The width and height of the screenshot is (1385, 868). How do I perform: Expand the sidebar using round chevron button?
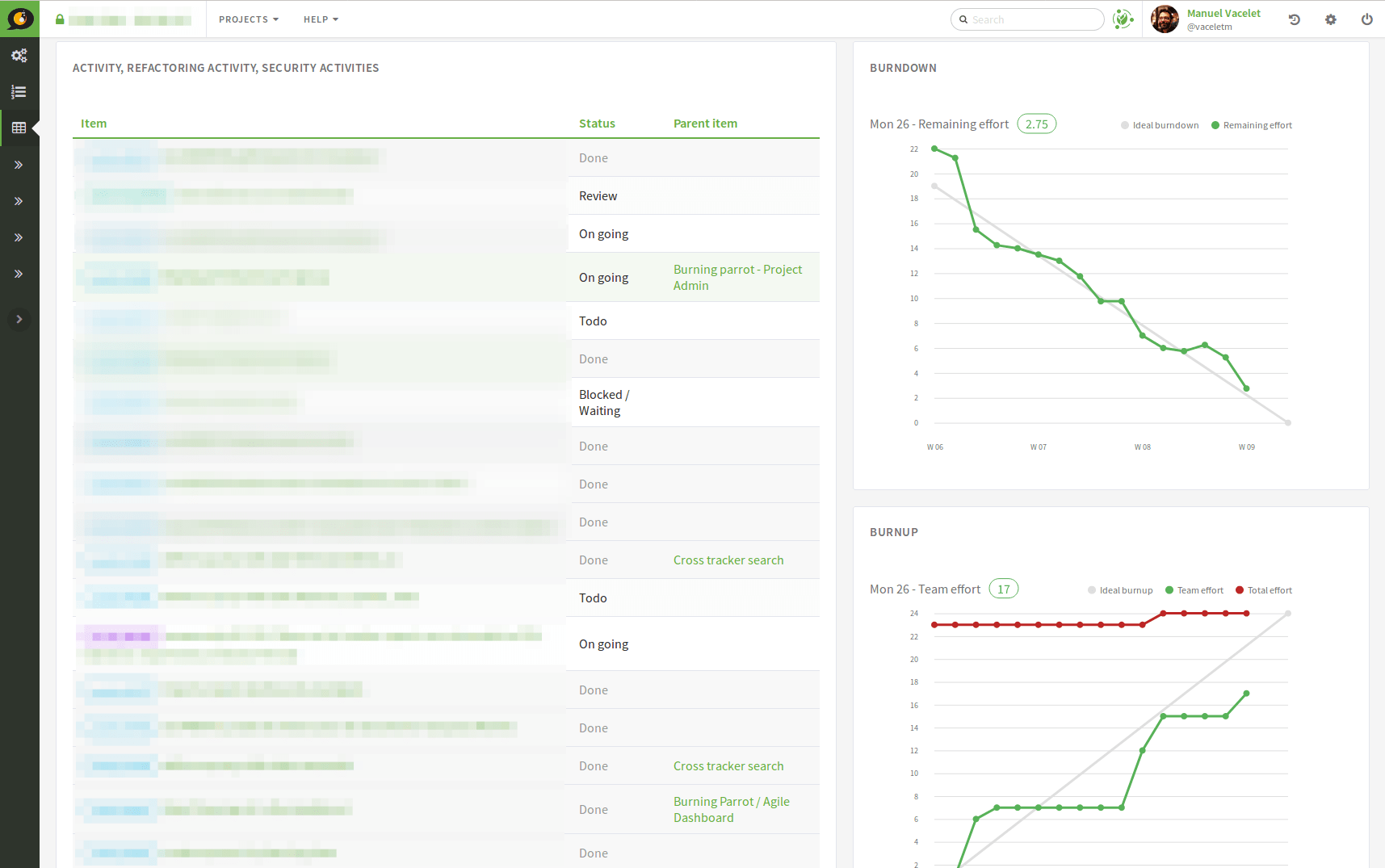coord(19,319)
